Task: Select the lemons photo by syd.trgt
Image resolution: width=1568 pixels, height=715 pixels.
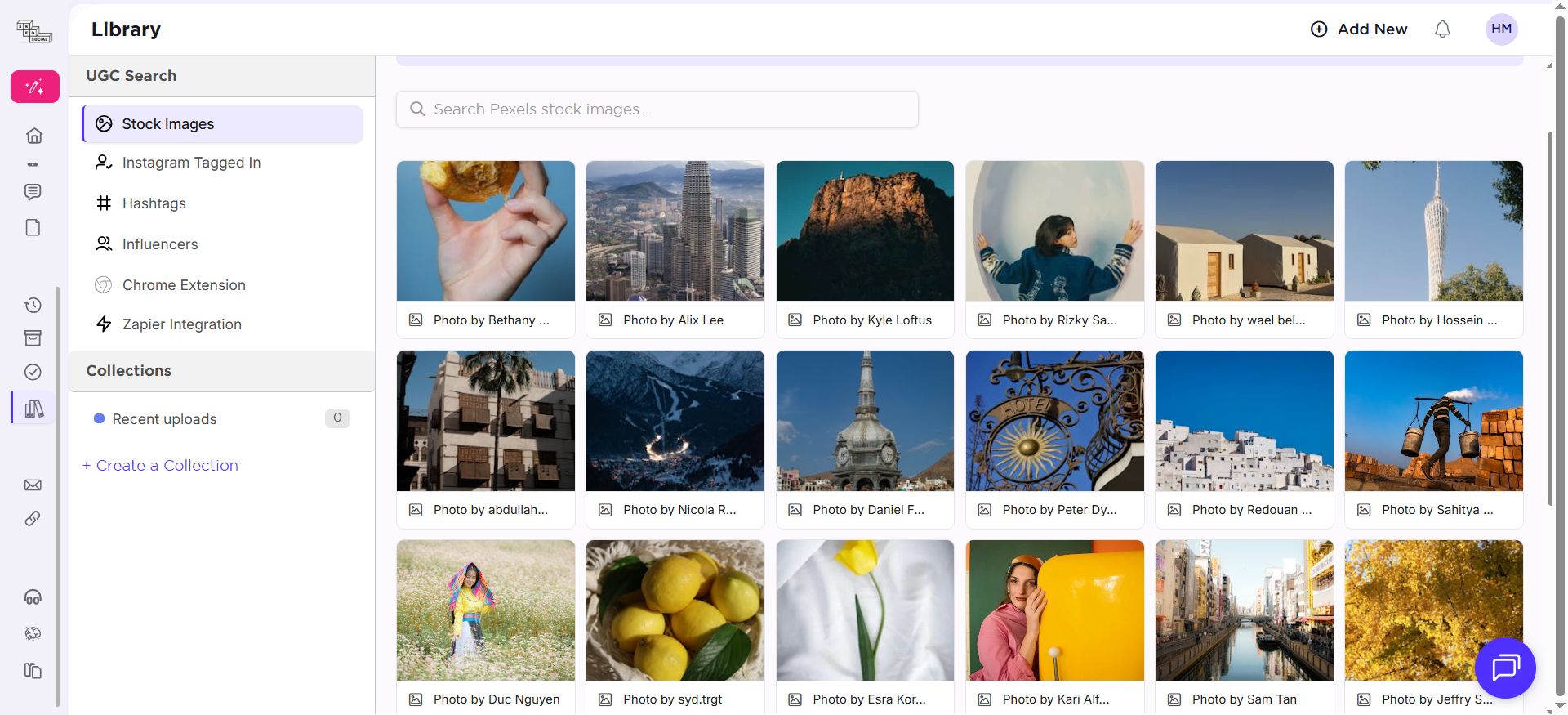Action: [675, 610]
